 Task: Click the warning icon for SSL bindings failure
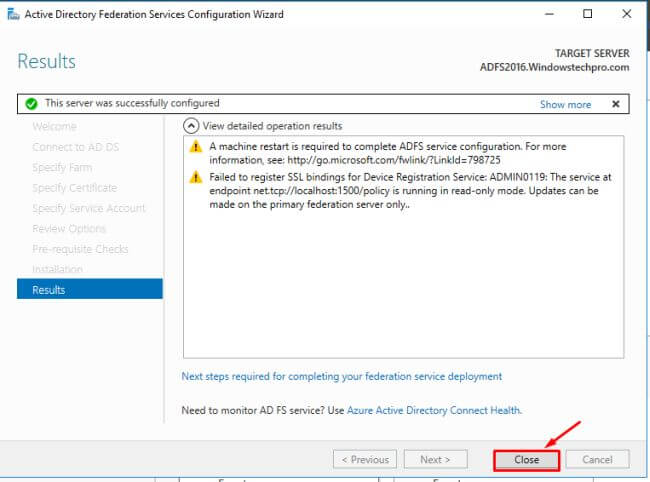(x=196, y=177)
